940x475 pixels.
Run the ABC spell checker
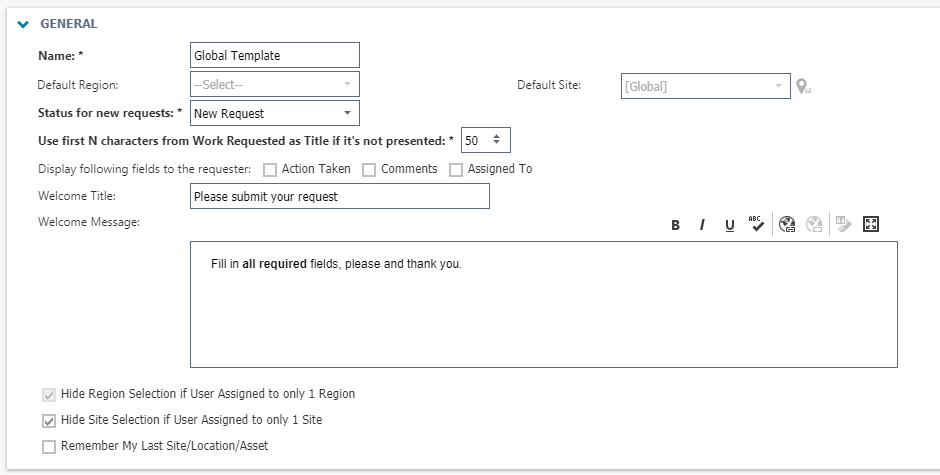[757, 224]
